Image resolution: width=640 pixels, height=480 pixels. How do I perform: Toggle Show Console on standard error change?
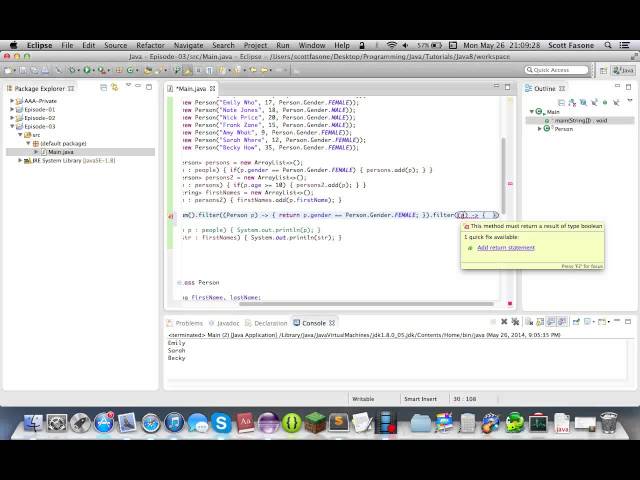click(x=562, y=322)
